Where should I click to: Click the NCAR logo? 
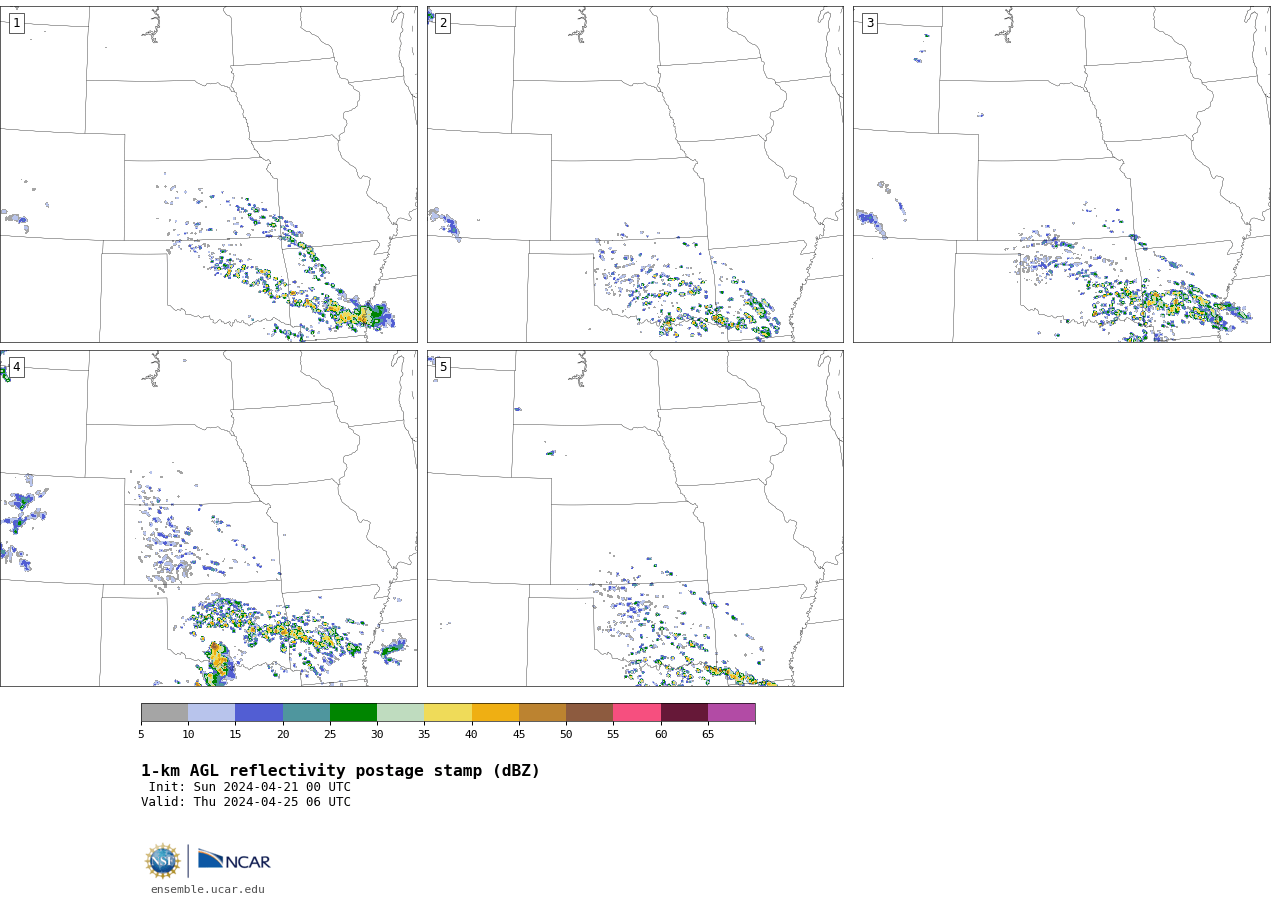pos(234,860)
